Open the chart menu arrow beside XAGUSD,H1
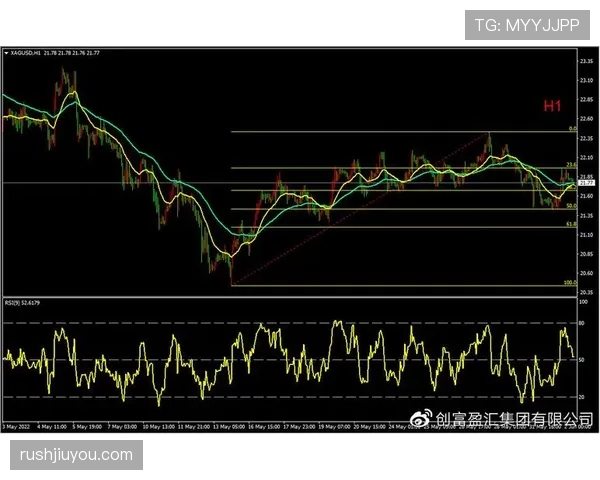This screenshot has height=480, width=600. point(7,53)
